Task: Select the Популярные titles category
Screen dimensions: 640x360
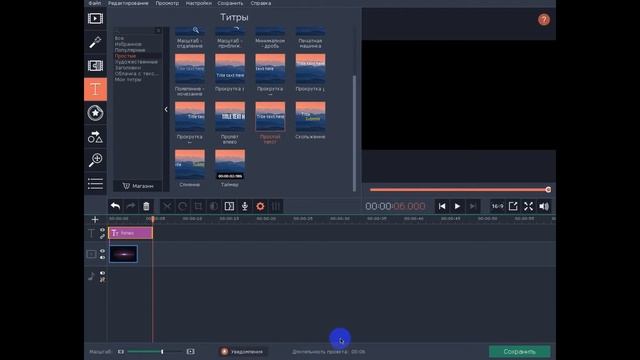Action: 129,50
